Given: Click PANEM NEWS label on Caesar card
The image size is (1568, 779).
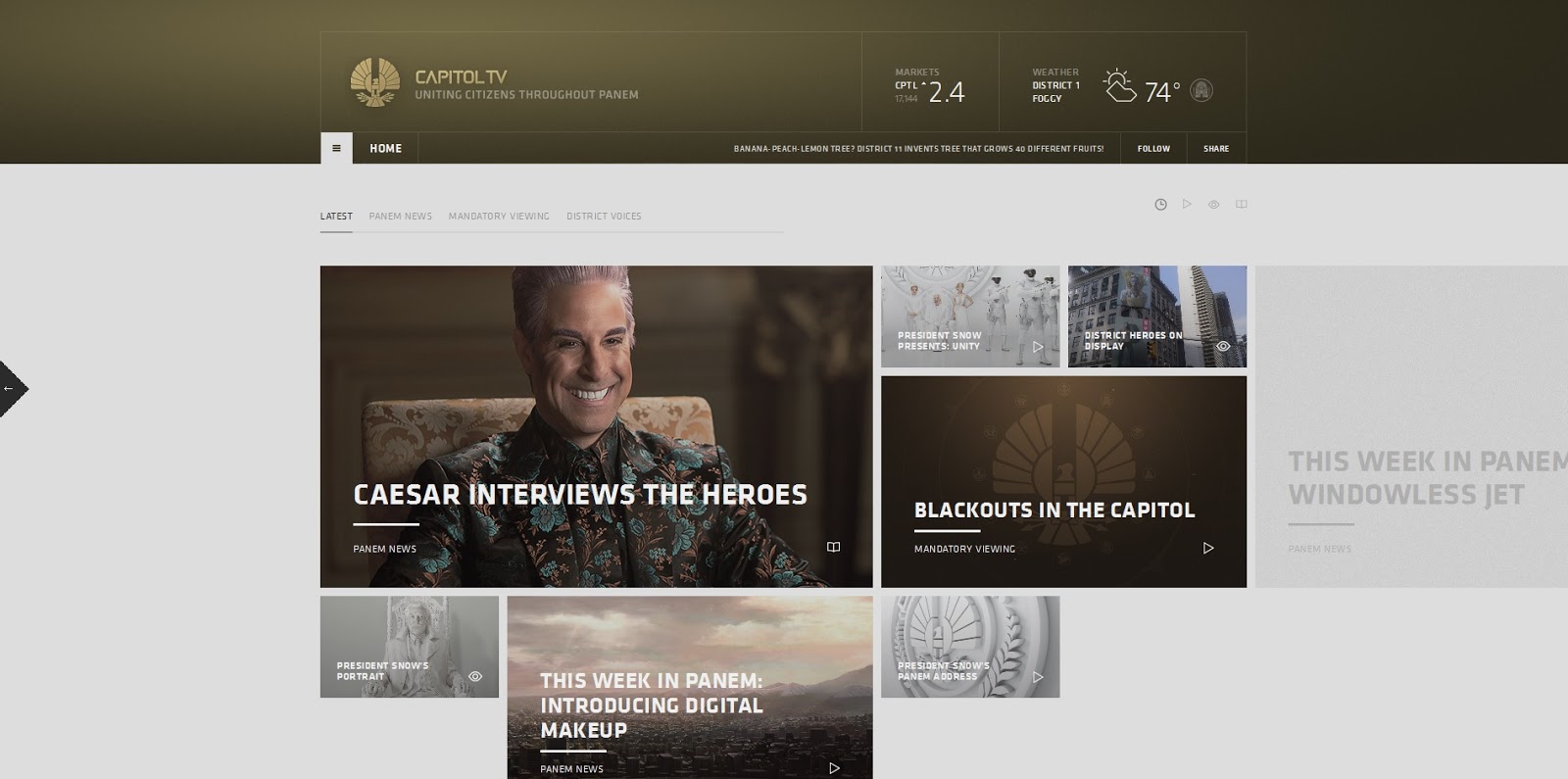Looking at the screenshot, I should pyautogui.click(x=384, y=550).
